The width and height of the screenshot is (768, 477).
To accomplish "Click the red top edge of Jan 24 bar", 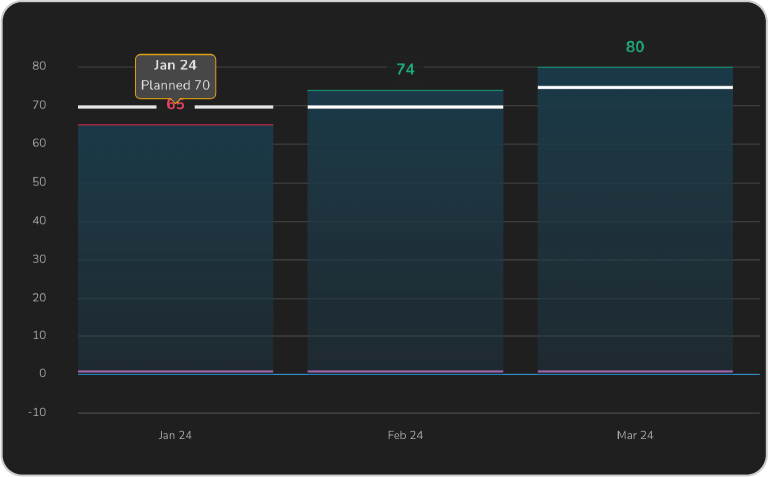I will point(175,125).
